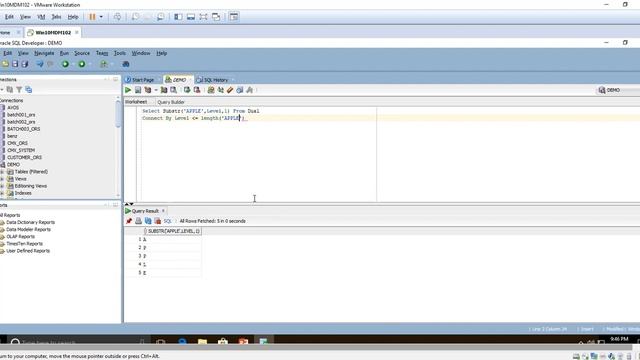Click the Autotrace icon in worksheet toolbar

point(164,90)
